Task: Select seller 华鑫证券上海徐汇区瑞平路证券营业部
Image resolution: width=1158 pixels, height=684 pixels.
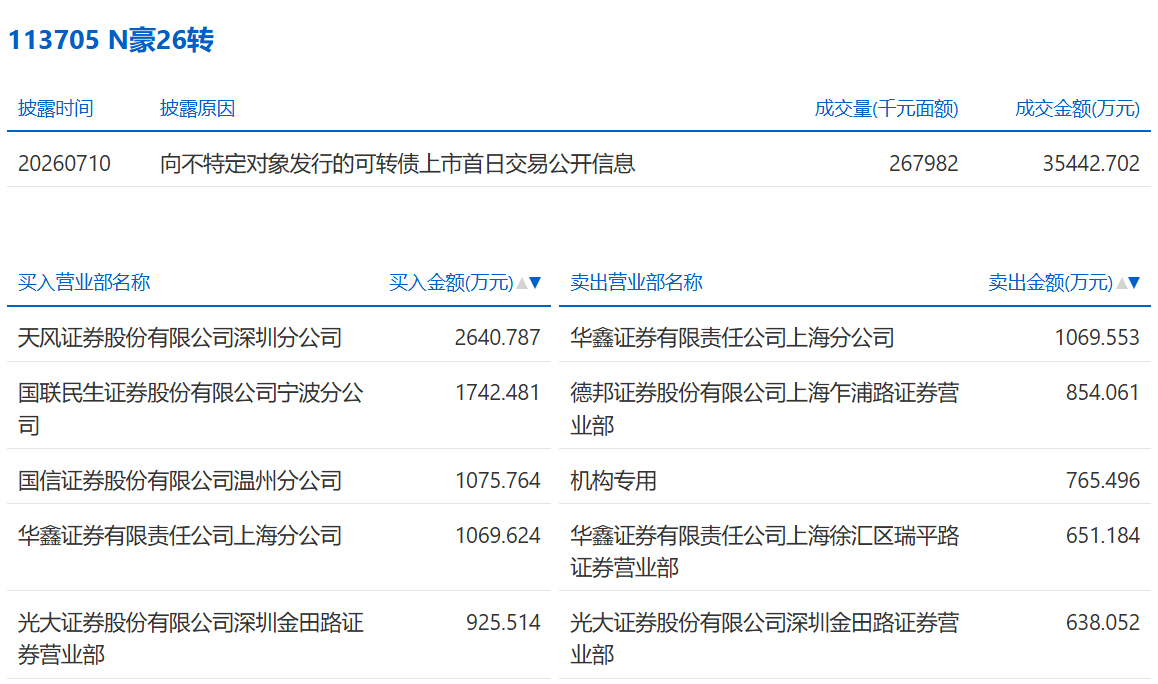Action: [764, 552]
